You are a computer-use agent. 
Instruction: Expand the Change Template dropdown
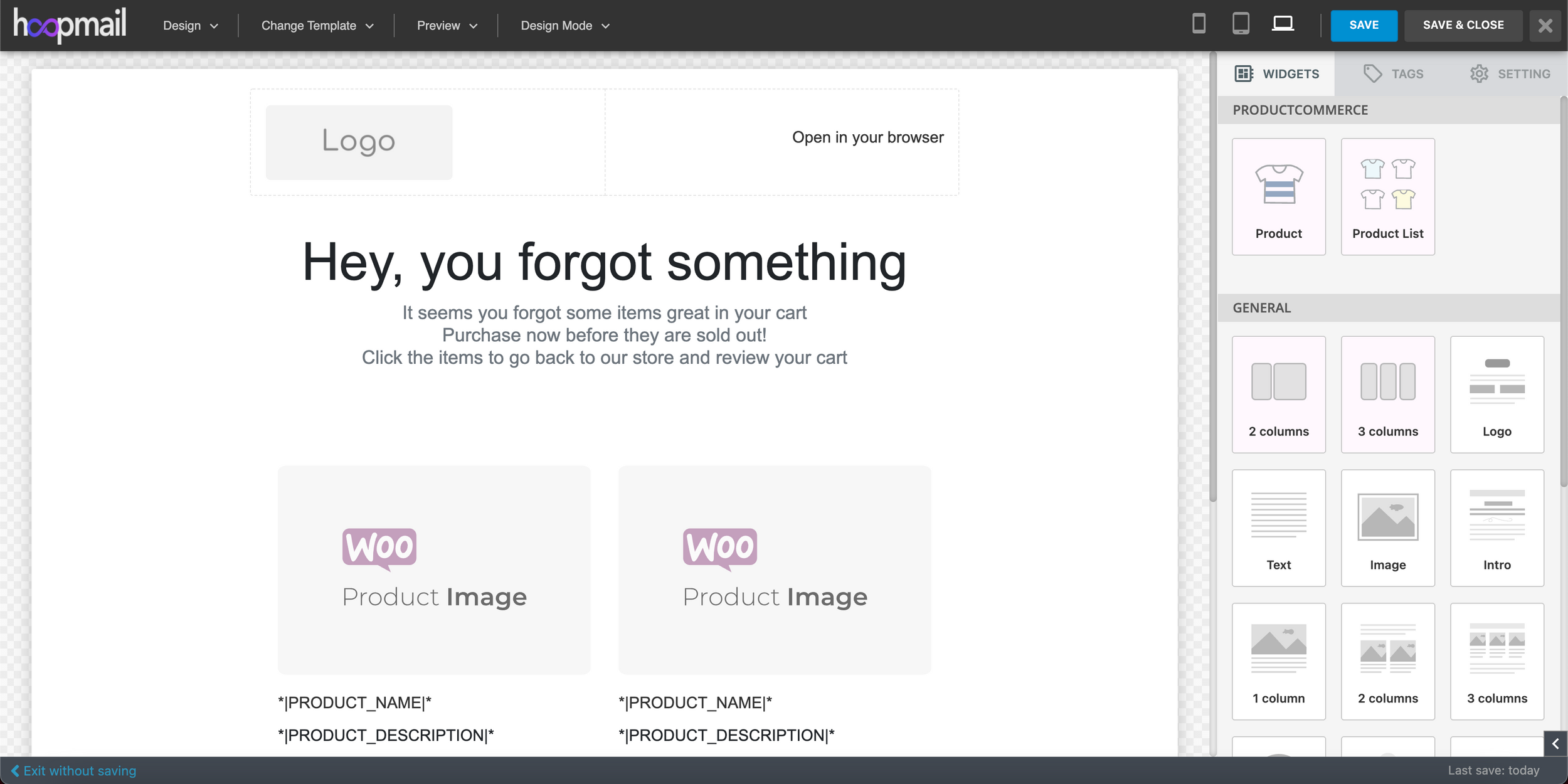[x=317, y=26]
